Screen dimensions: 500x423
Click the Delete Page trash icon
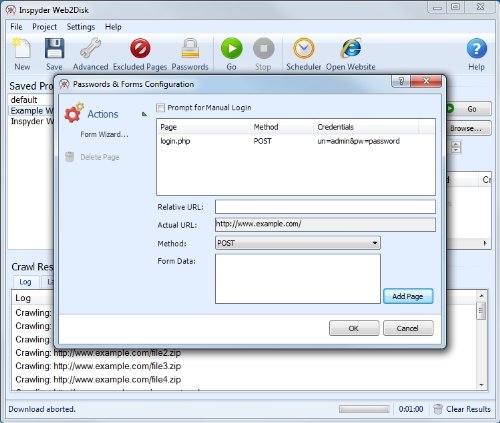pyautogui.click(x=69, y=157)
